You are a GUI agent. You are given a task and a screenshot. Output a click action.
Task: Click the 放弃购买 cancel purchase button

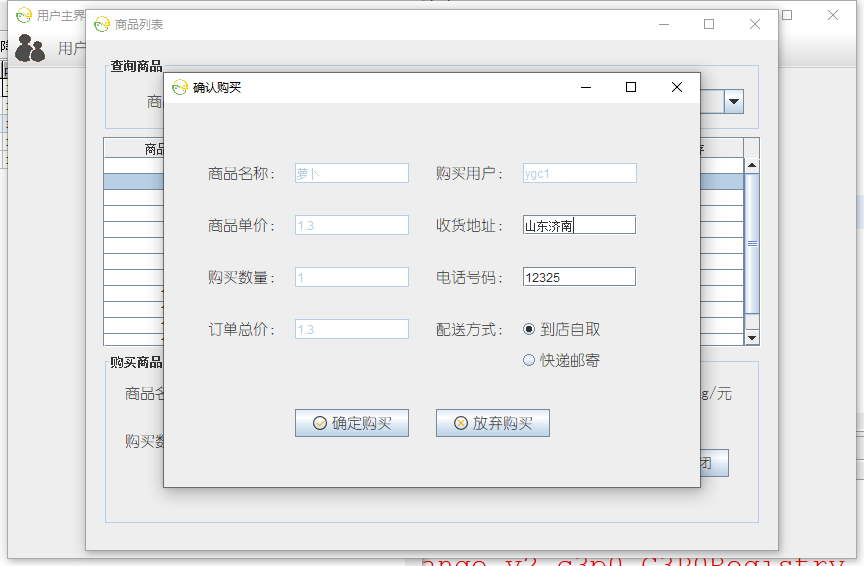tap(493, 423)
